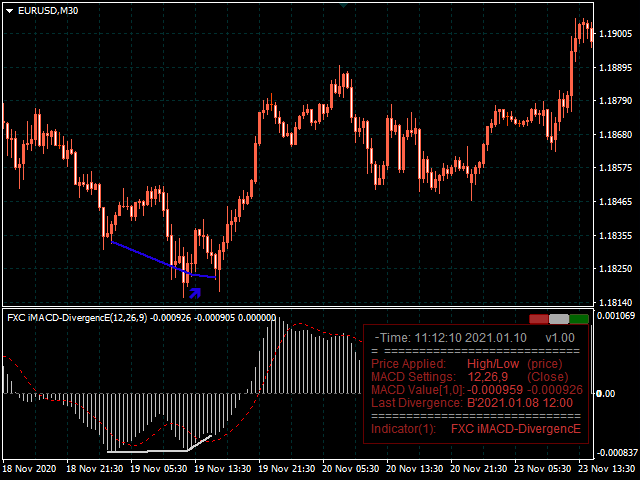Click the Price Applied label

click(x=409, y=364)
